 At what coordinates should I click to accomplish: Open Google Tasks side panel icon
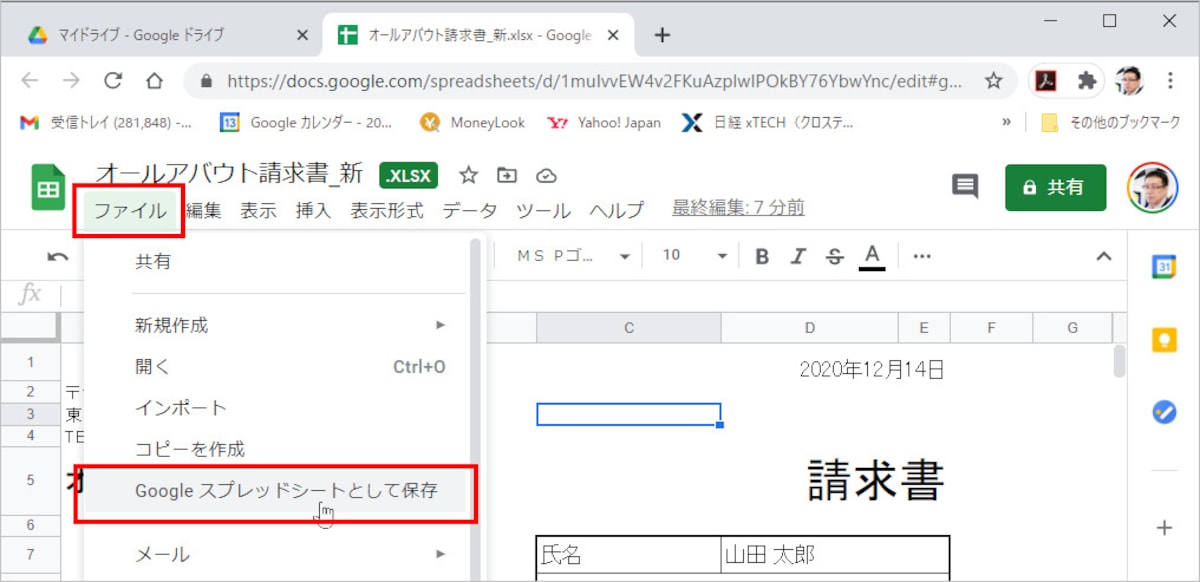(1164, 412)
